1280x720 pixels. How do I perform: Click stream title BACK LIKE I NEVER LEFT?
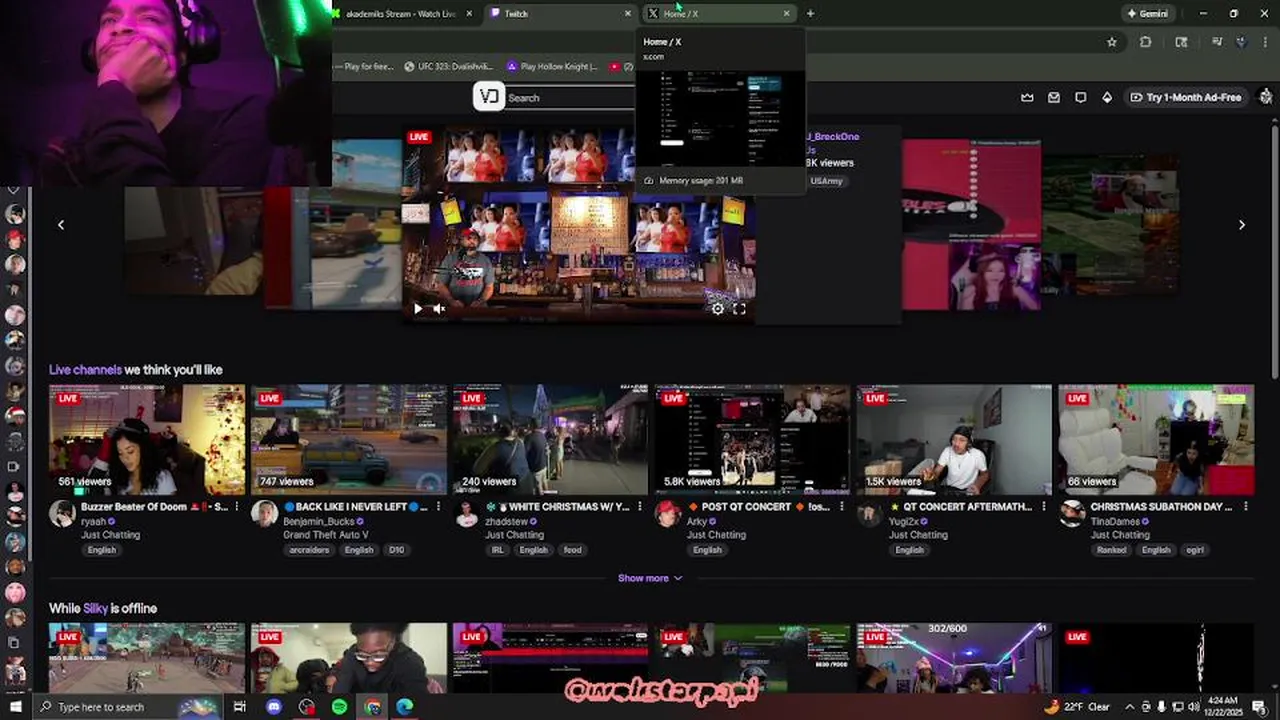point(355,507)
